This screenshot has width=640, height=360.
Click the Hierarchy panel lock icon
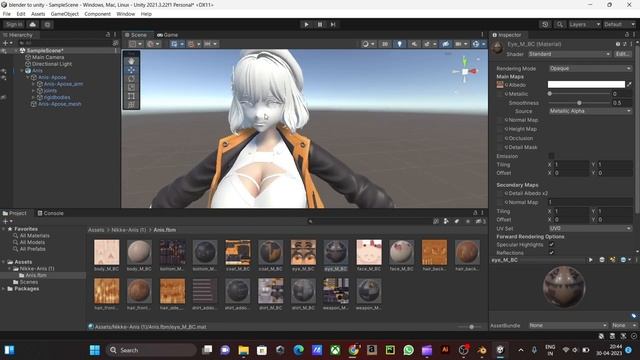click(108, 35)
